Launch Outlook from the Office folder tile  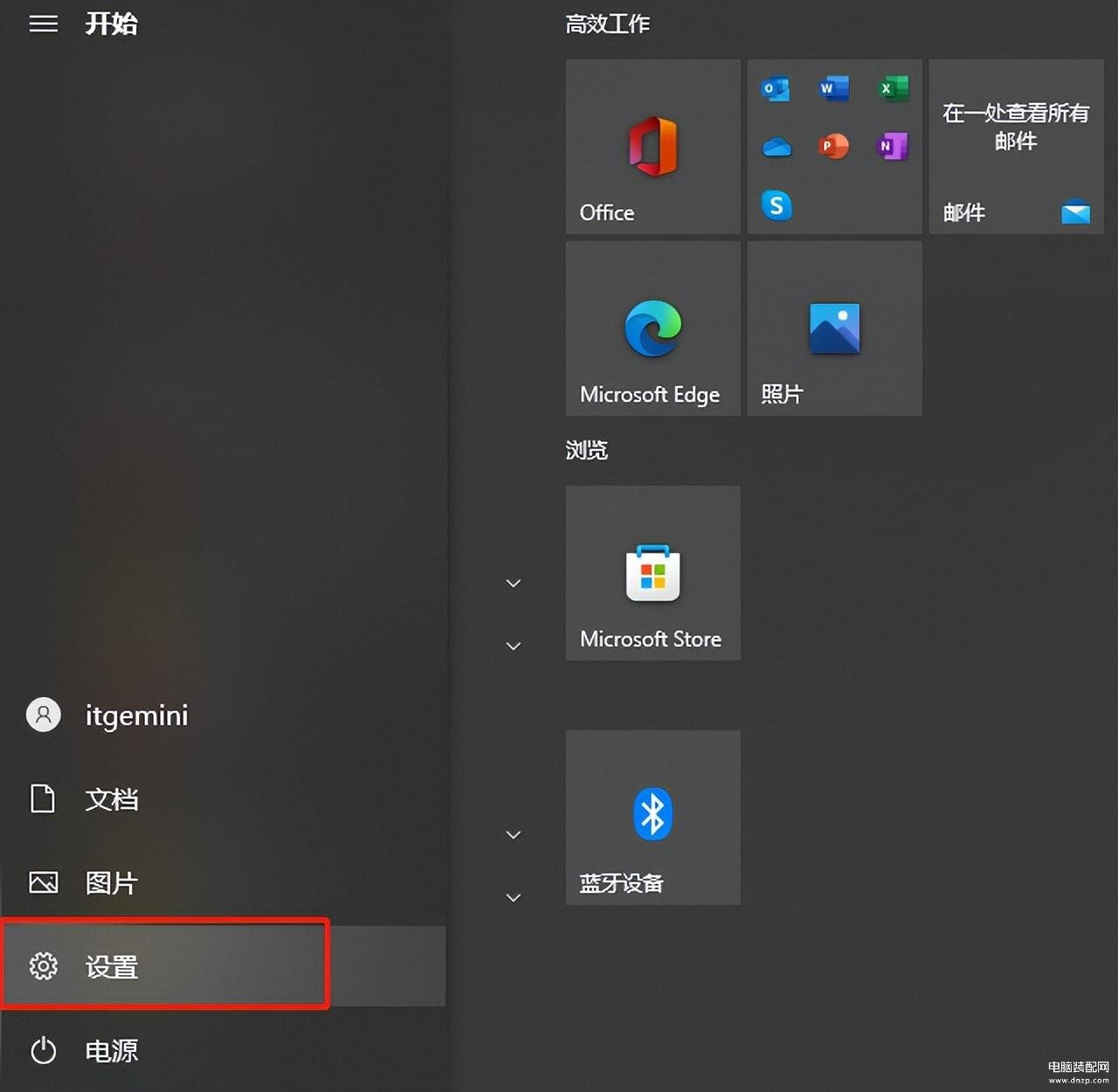[776, 89]
